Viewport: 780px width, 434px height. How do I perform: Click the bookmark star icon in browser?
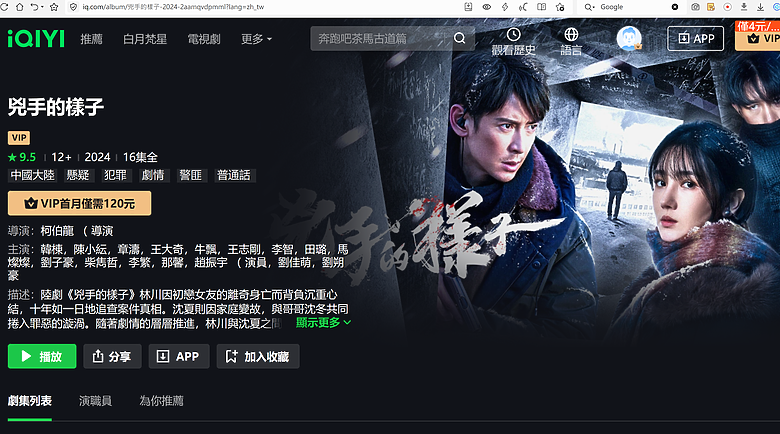(54, 7)
